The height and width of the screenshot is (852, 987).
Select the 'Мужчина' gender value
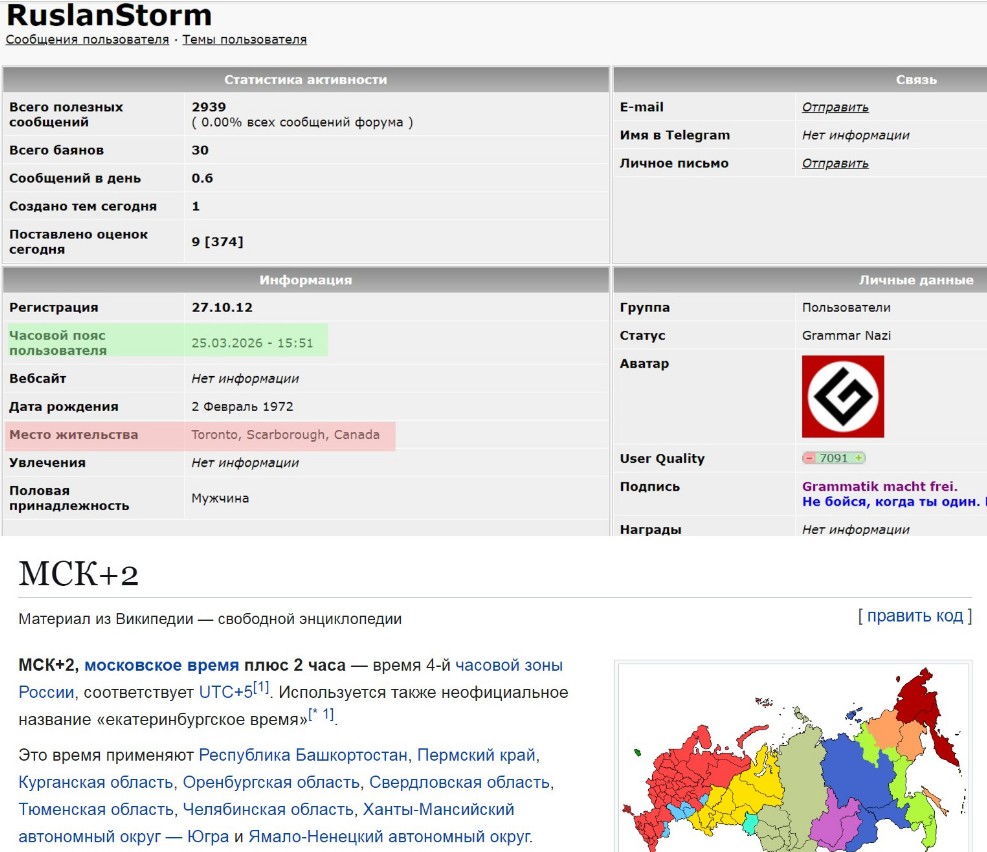pyautogui.click(x=220, y=498)
